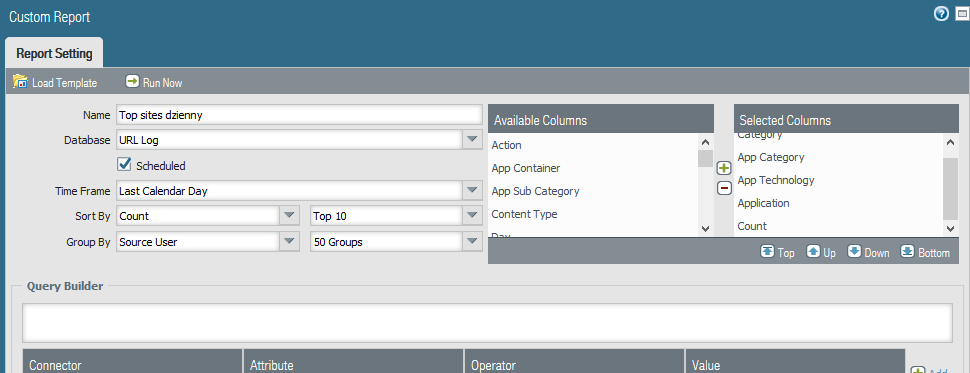The height and width of the screenshot is (373, 970).
Task: Select the Report Setting tab
Action: coord(54,53)
